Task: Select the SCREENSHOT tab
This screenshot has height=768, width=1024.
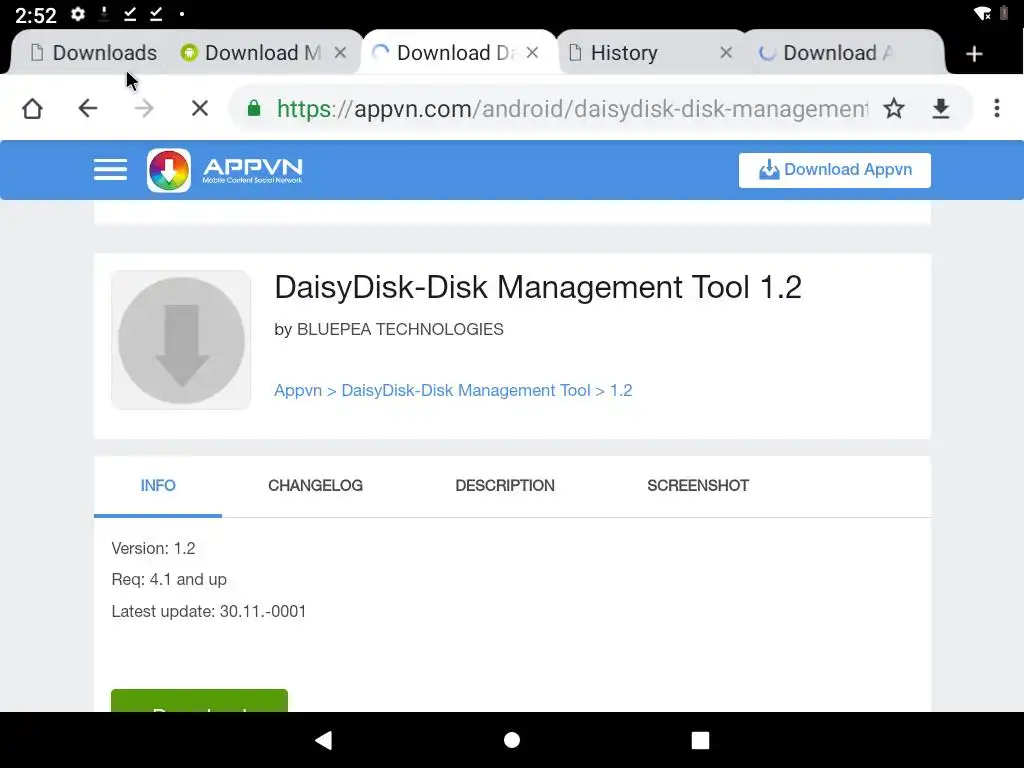Action: click(x=698, y=486)
